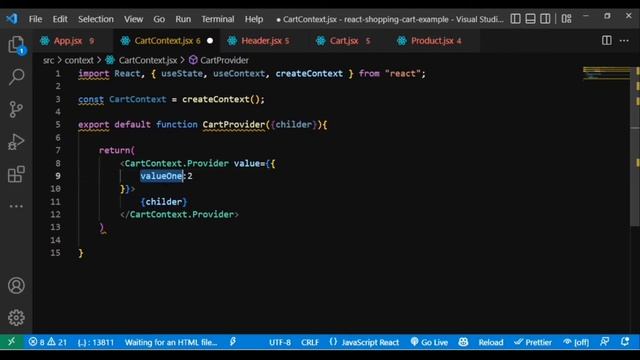This screenshot has width=640, height=360.
Task: Open the remote window indicator in status bar
Action: tap(11, 342)
